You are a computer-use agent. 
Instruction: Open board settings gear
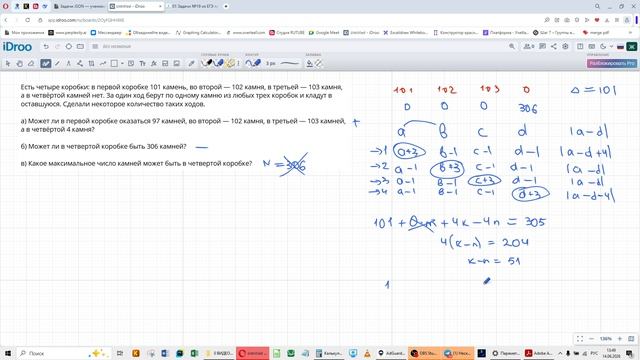(565, 47)
